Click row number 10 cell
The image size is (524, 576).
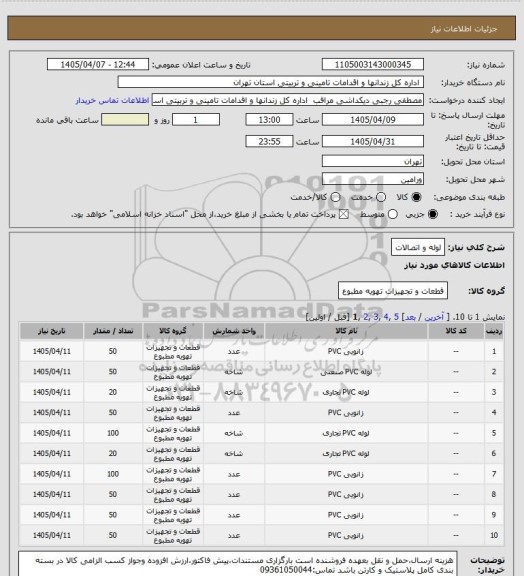pyautogui.click(x=494, y=536)
